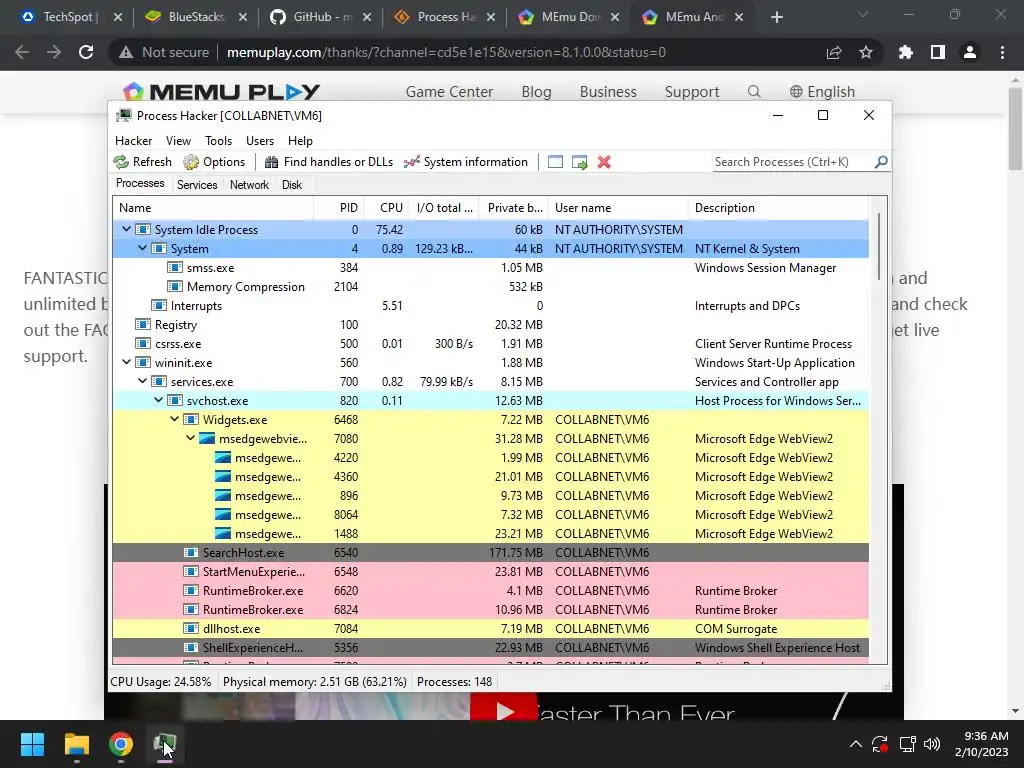This screenshot has width=1024, height=768.
Task: Bookmark this page with the star icon
Action: tap(866, 52)
